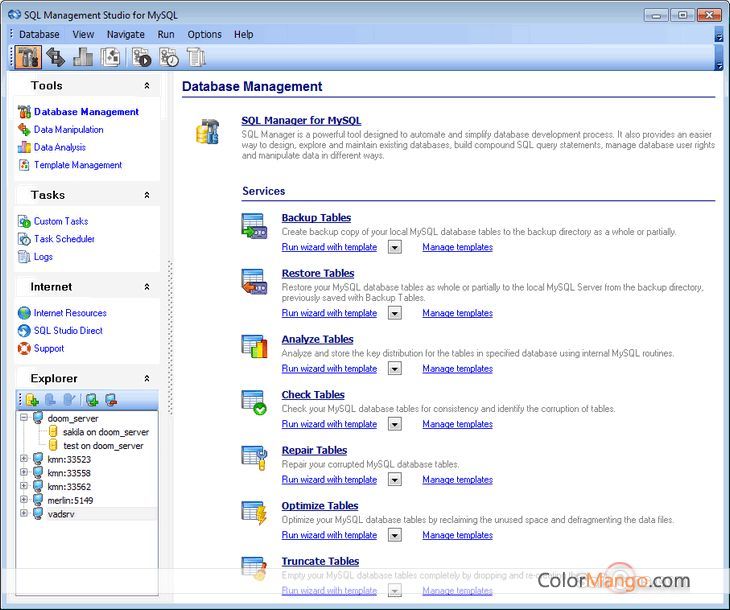Open the View menu
The height and width of the screenshot is (610, 730).
[83, 34]
